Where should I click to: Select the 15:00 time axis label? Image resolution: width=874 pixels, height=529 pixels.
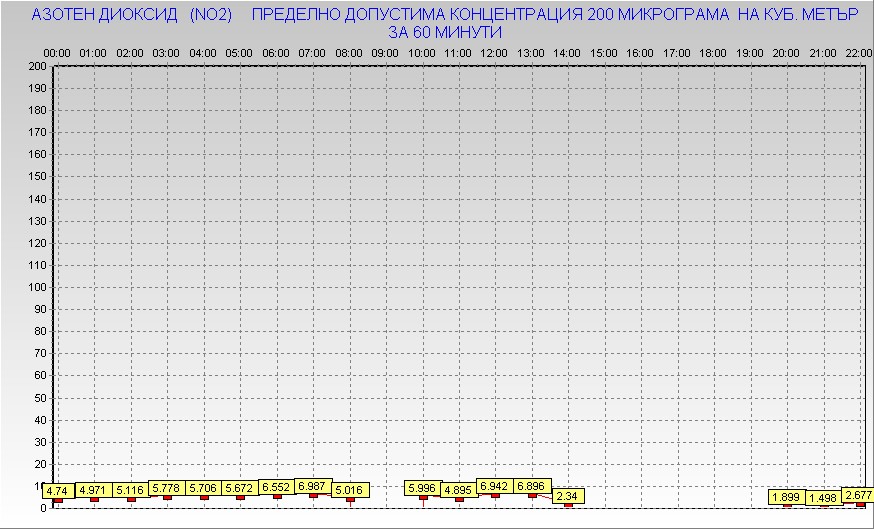[604, 52]
